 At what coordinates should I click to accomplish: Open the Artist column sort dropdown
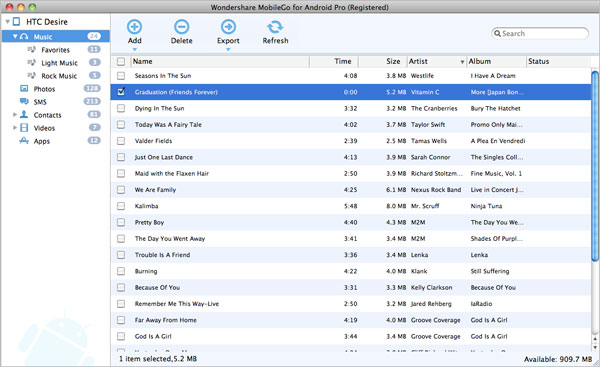tap(462, 62)
